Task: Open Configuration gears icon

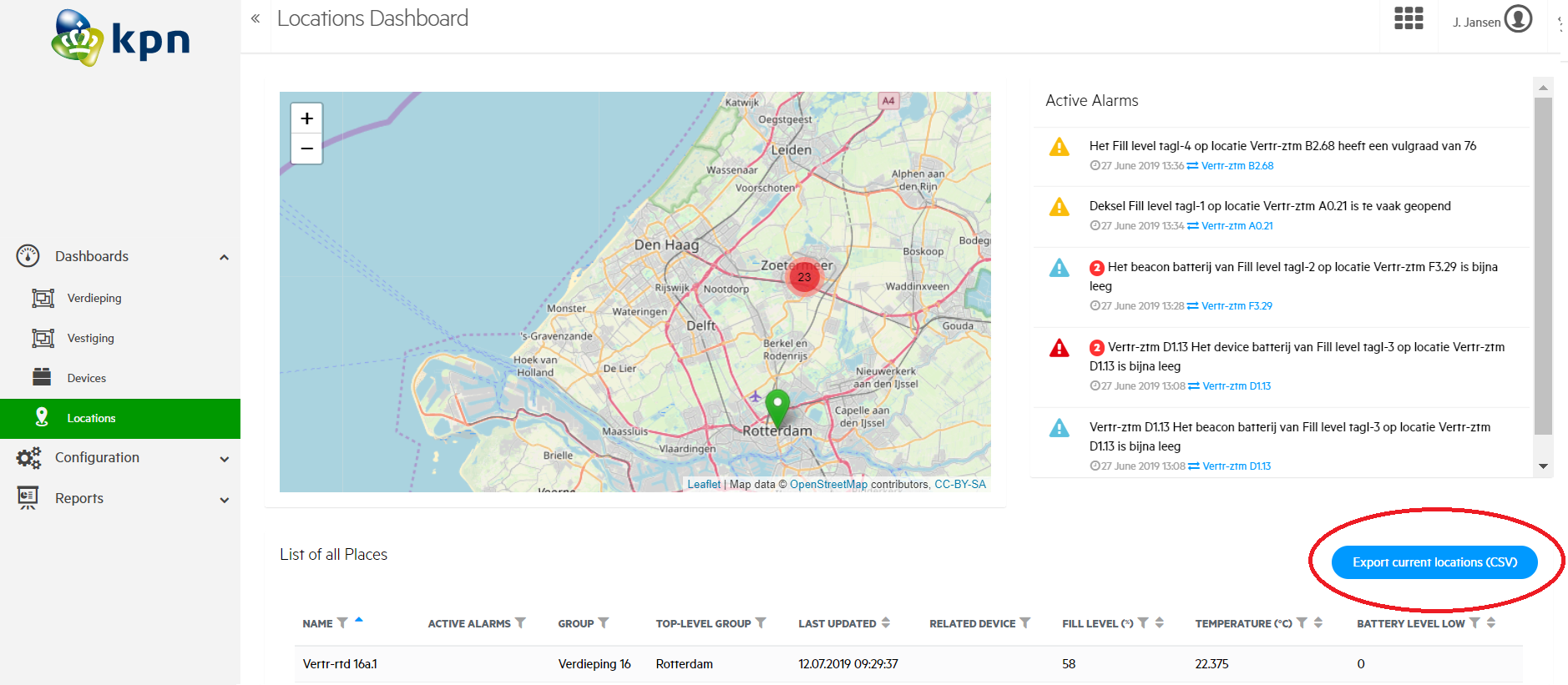Action: 28,458
